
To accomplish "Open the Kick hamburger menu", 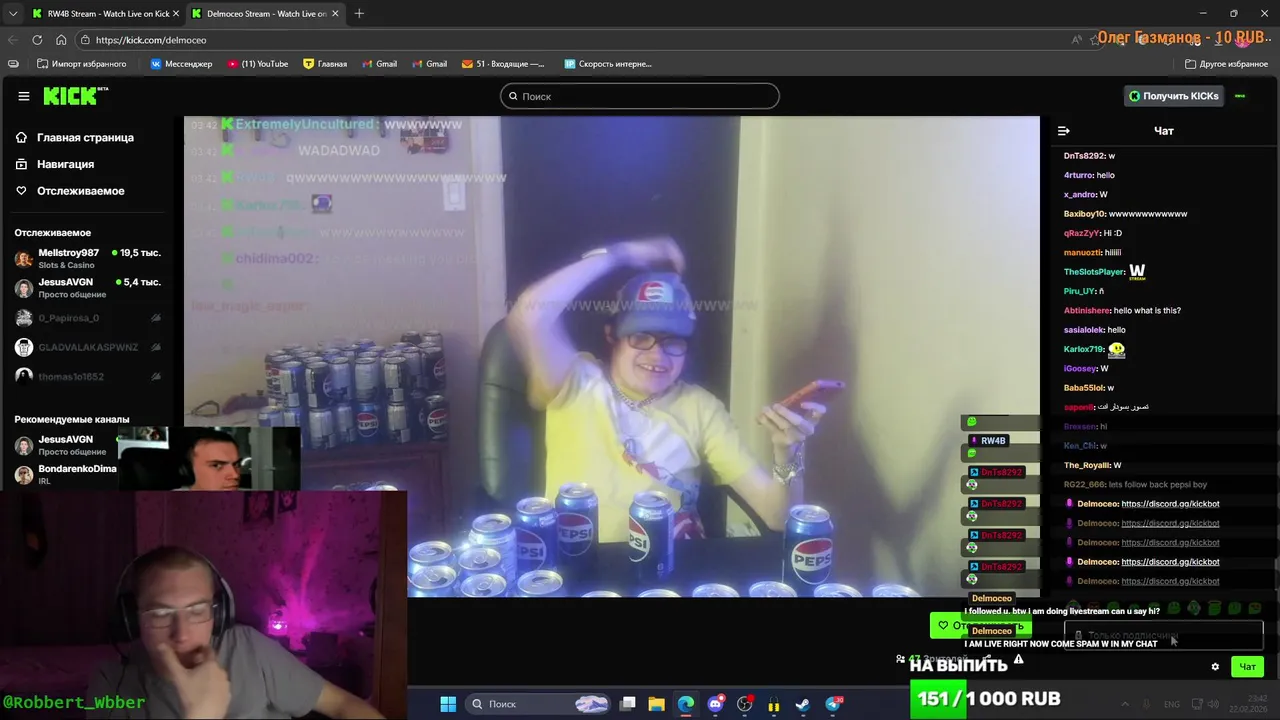I will click(23, 96).
